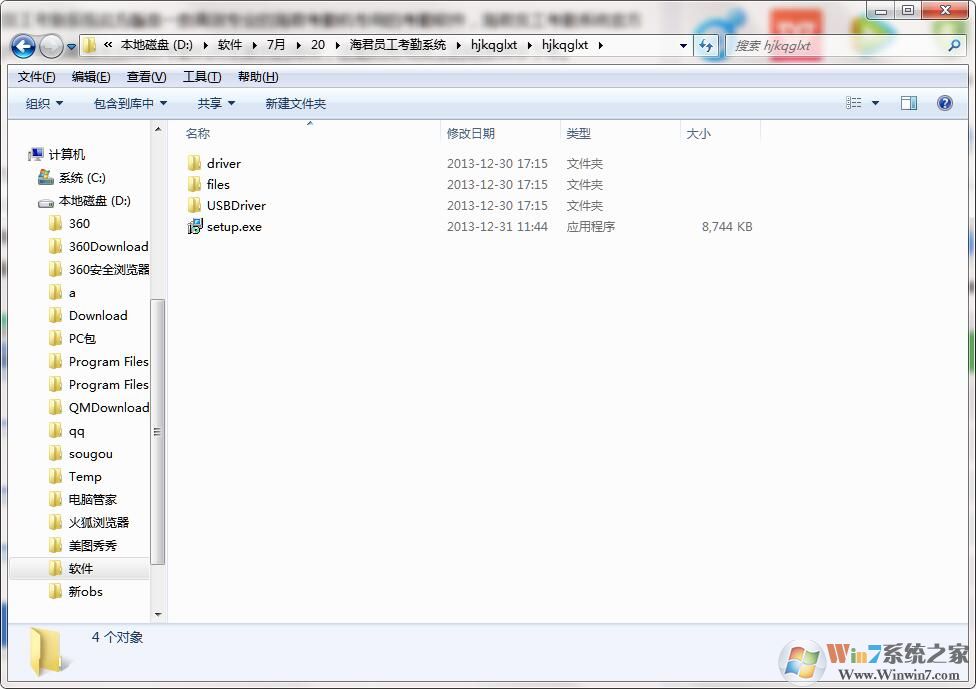The image size is (976, 689).
Task: Open the 帮助(H) menu
Action: [258, 77]
